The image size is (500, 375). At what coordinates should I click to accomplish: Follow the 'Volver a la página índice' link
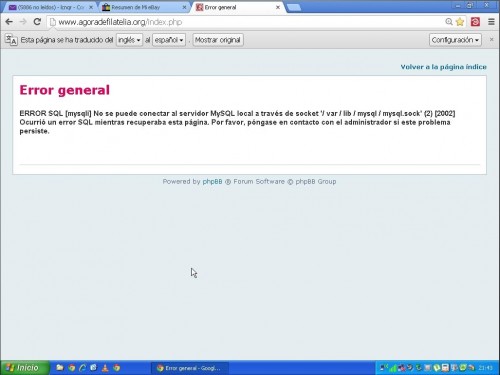tap(443, 67)
